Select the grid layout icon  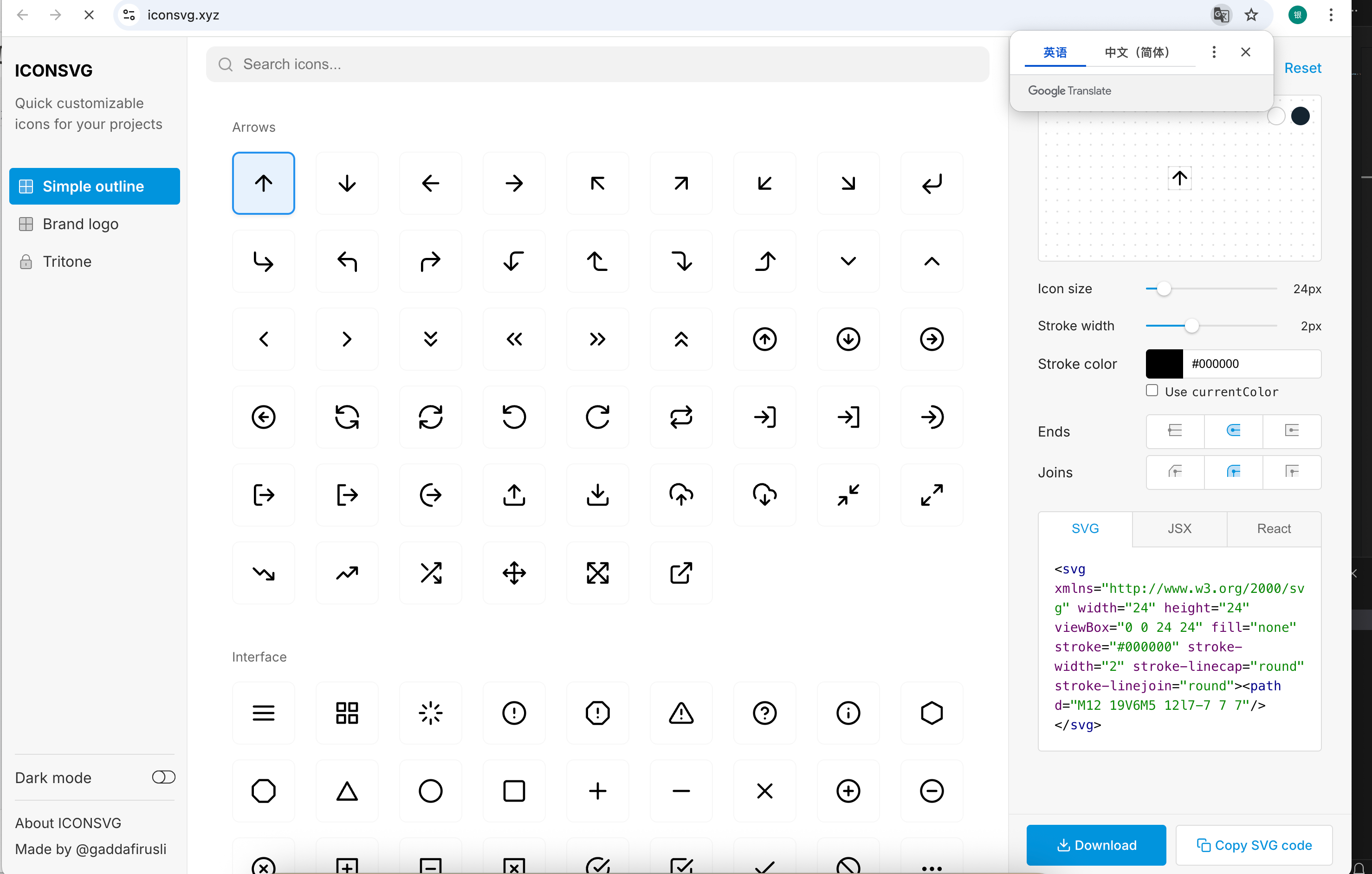point(346,713)
